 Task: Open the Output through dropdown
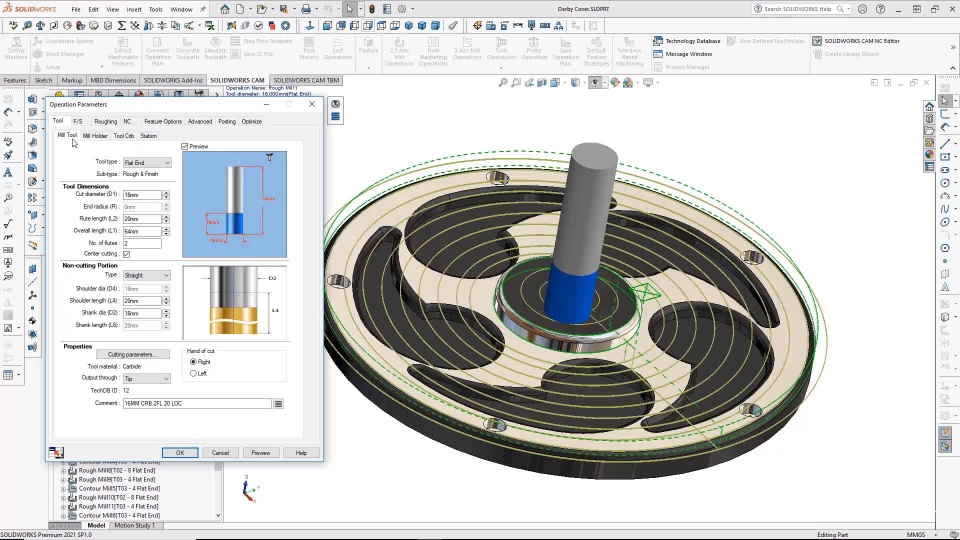(146, 379)
